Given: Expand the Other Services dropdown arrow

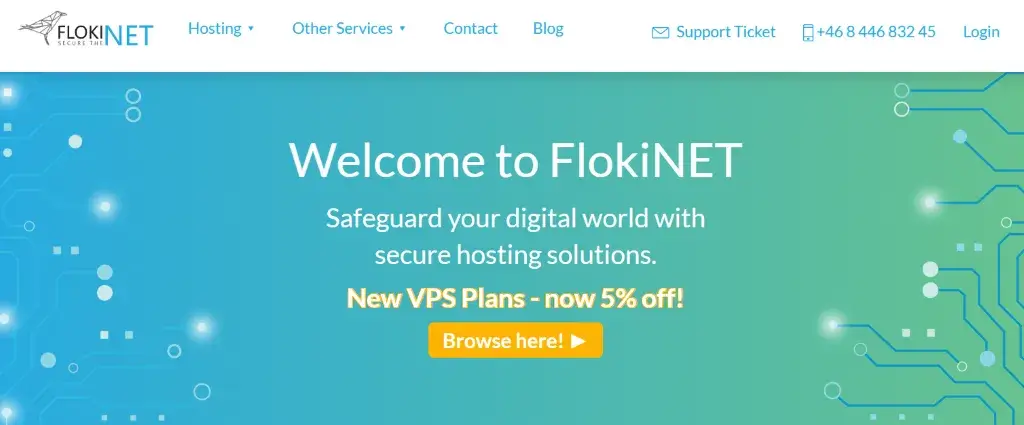Looking at the screenshot, I should pyautogui.click(x=402, y=29).
